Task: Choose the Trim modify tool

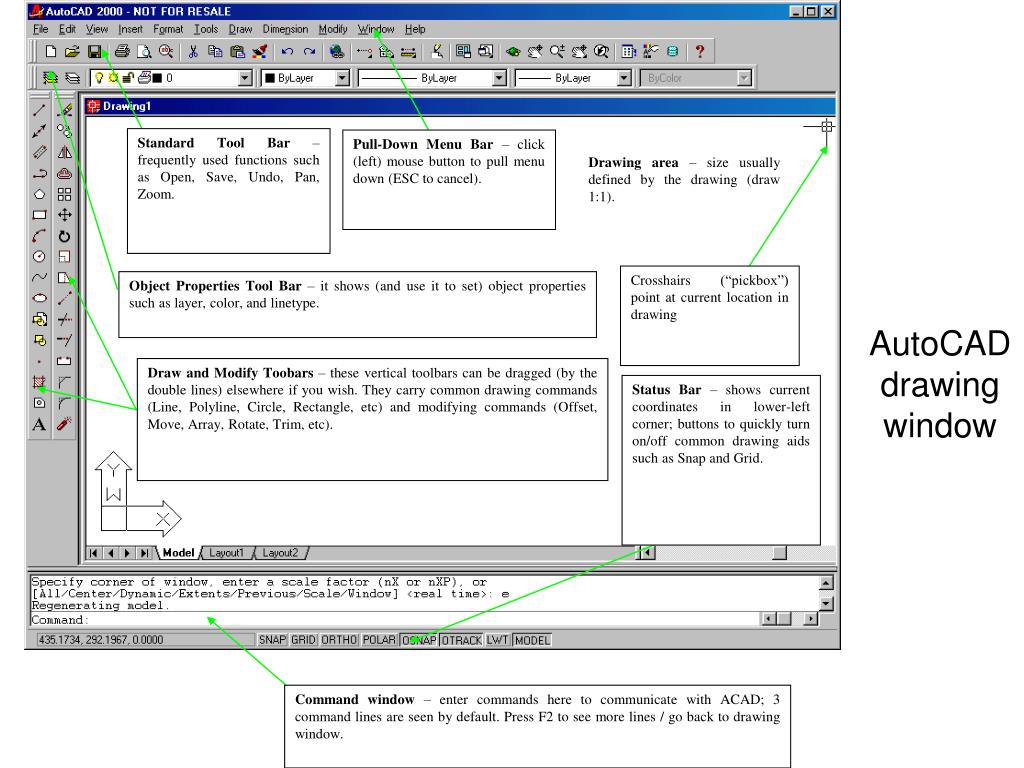Action: (x=65, y=319)
